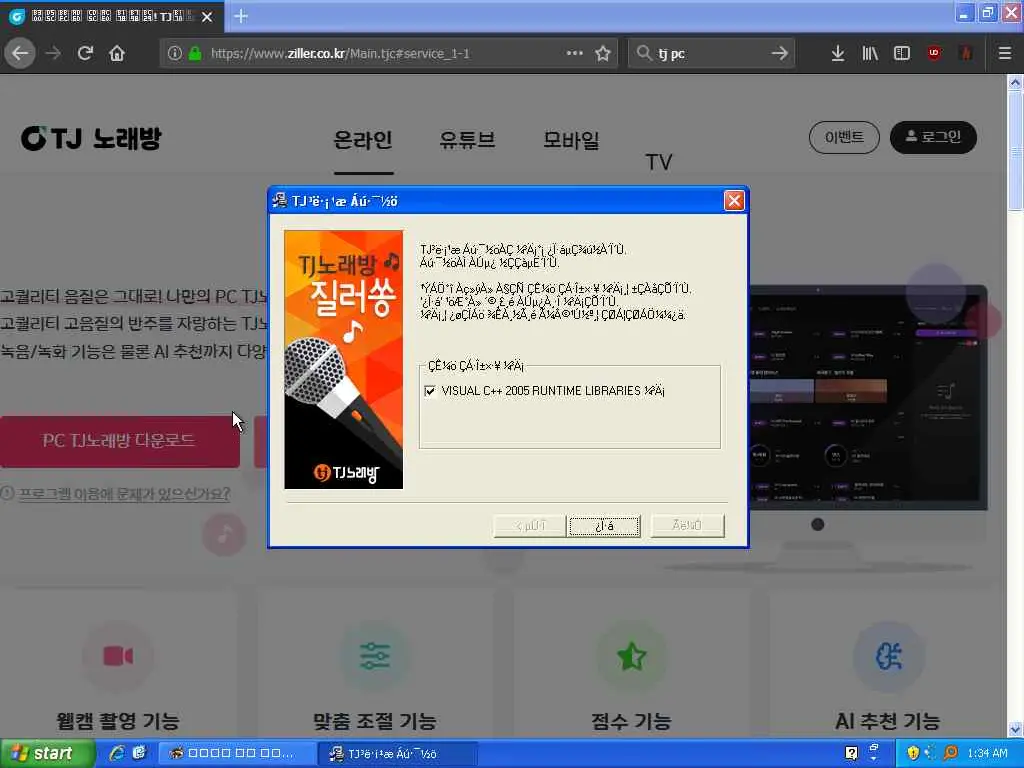Select the 모바일 navigation tab
This screenshot has height=768, width=1024.
click(x=571, y=140)
